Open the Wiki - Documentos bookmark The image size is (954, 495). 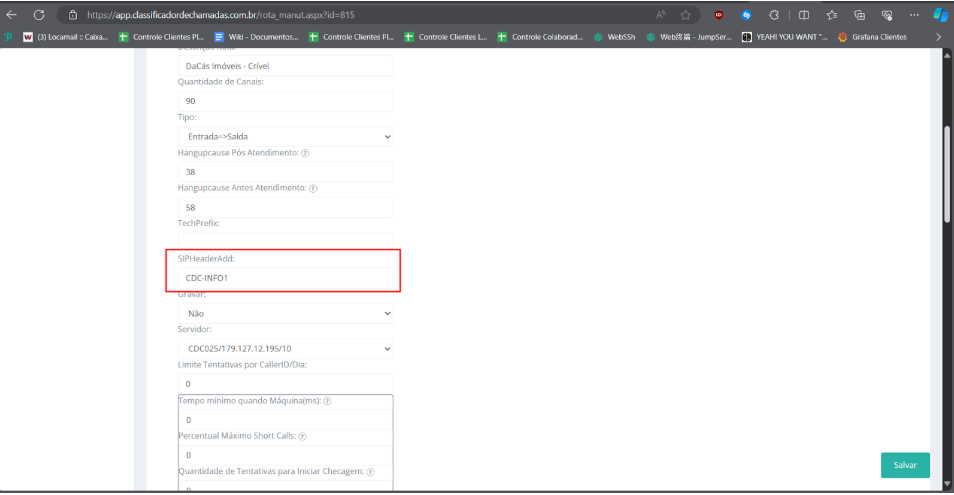(x=257, y=37)
